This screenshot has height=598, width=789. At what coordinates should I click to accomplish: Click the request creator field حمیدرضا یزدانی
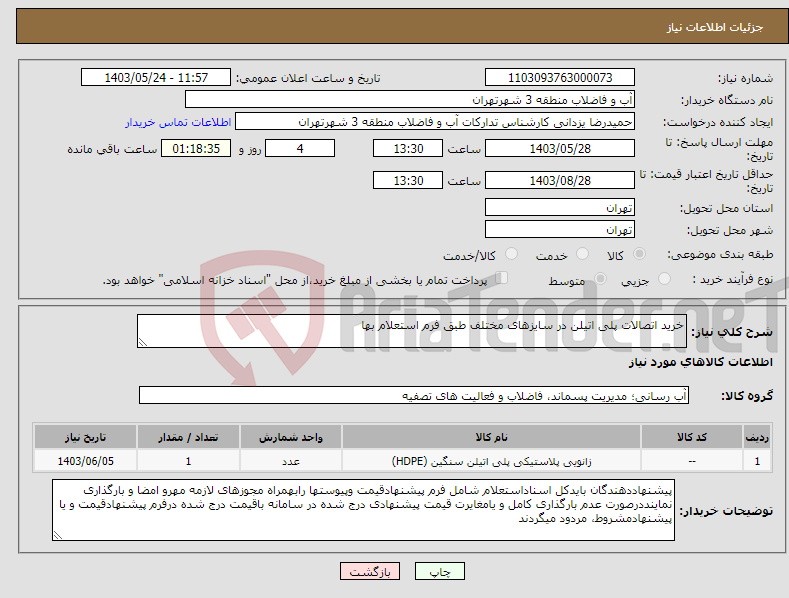435,121
